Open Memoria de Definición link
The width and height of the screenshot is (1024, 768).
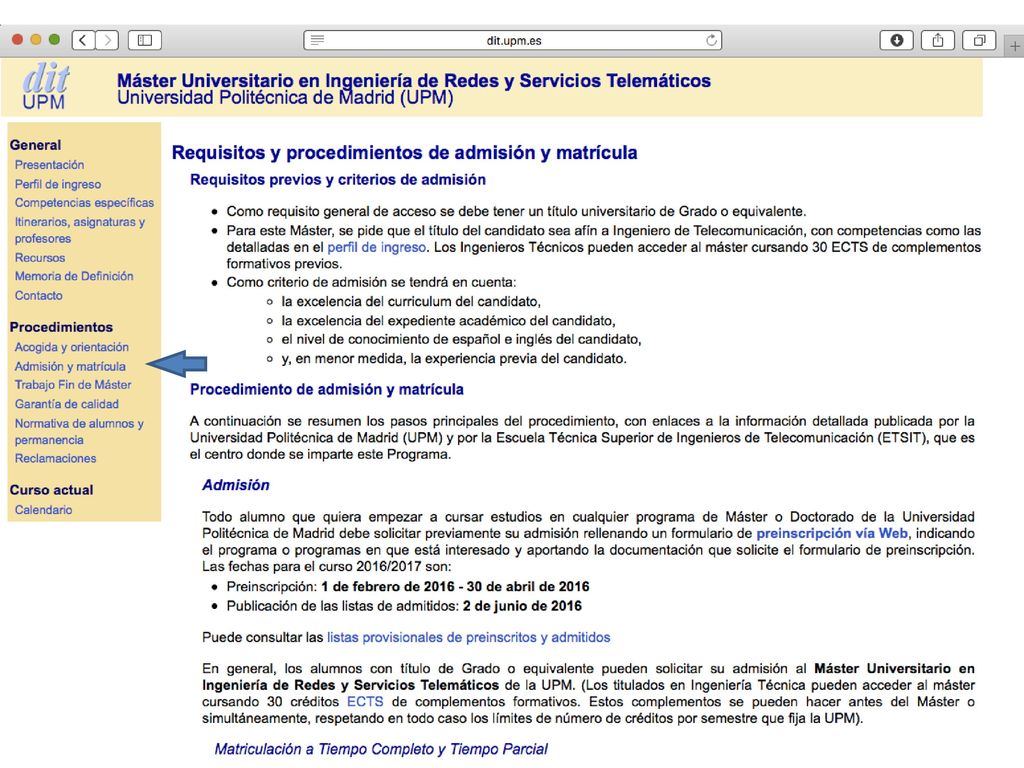[x=74, y=276]
